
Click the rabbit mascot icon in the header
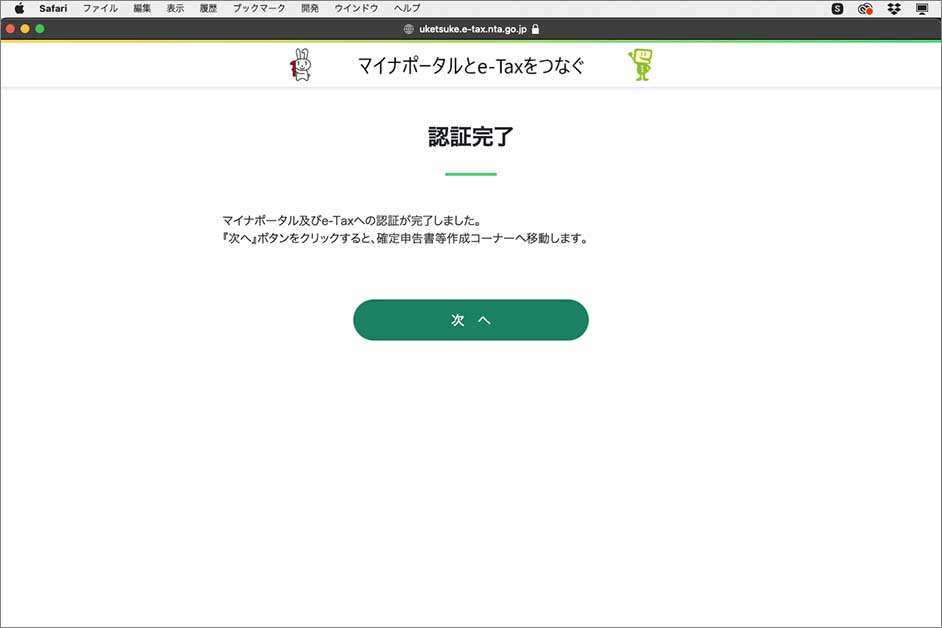[298, 63]
